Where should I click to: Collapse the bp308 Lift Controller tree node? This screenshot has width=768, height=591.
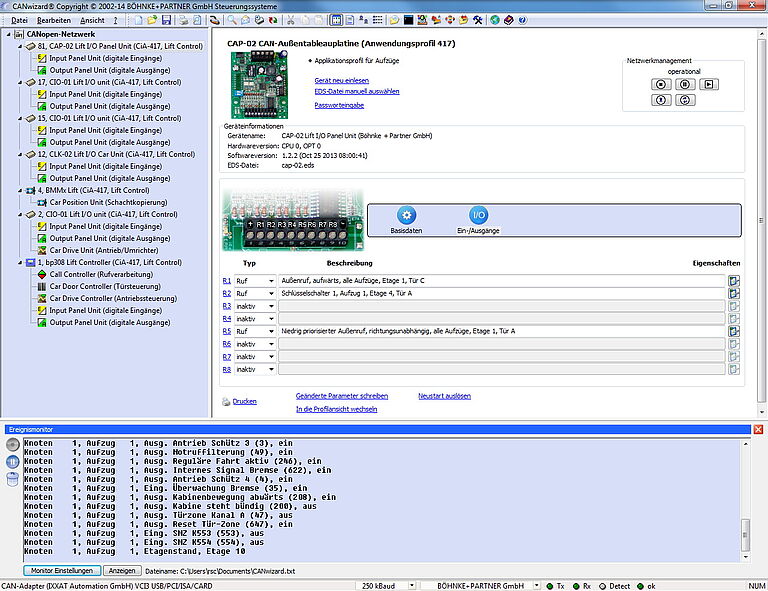(x=21, y=262)
